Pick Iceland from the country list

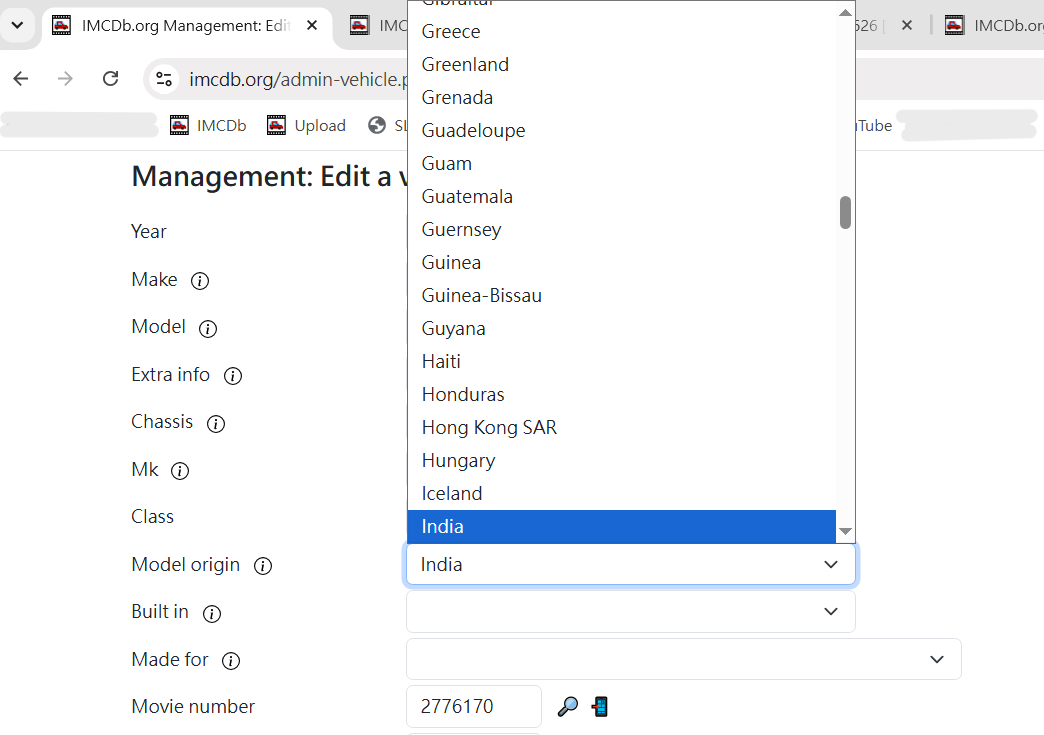(x=622, y=493)
